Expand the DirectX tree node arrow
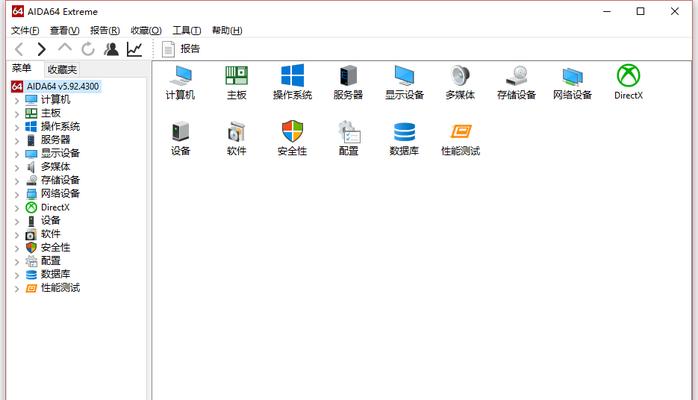The width and height of the screenshot is (698, 400). [17, 208]
